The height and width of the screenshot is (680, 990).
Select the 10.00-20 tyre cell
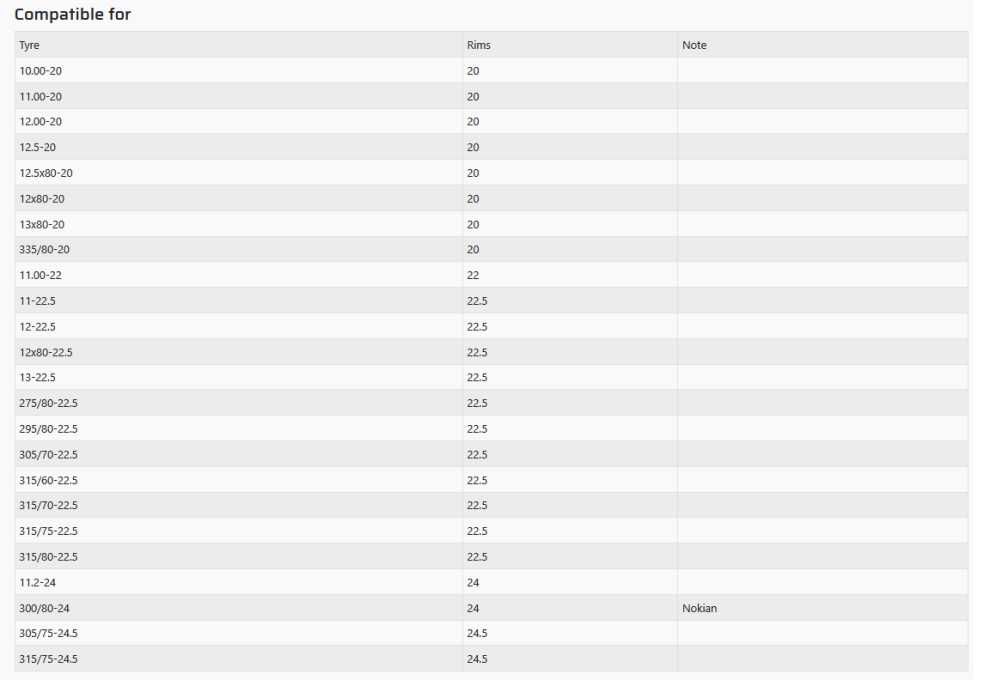[x=40, y=71]
